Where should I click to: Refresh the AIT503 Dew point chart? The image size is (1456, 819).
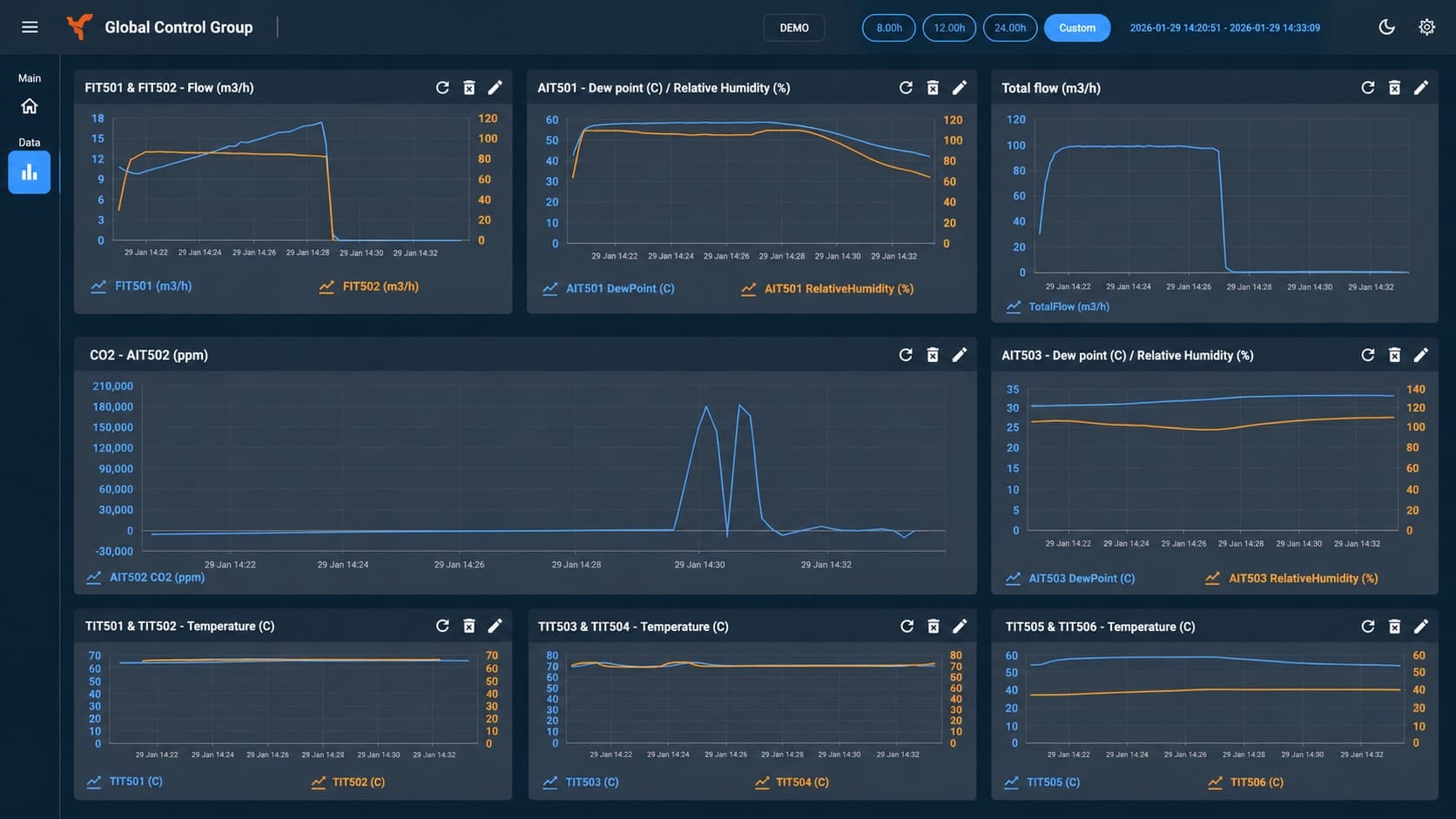1368,354
